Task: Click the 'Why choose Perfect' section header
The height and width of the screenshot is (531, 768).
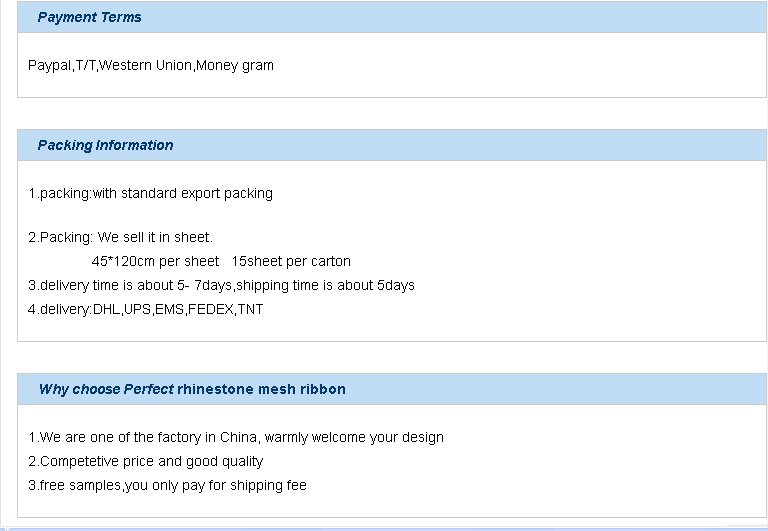Action: coord(106,389)
